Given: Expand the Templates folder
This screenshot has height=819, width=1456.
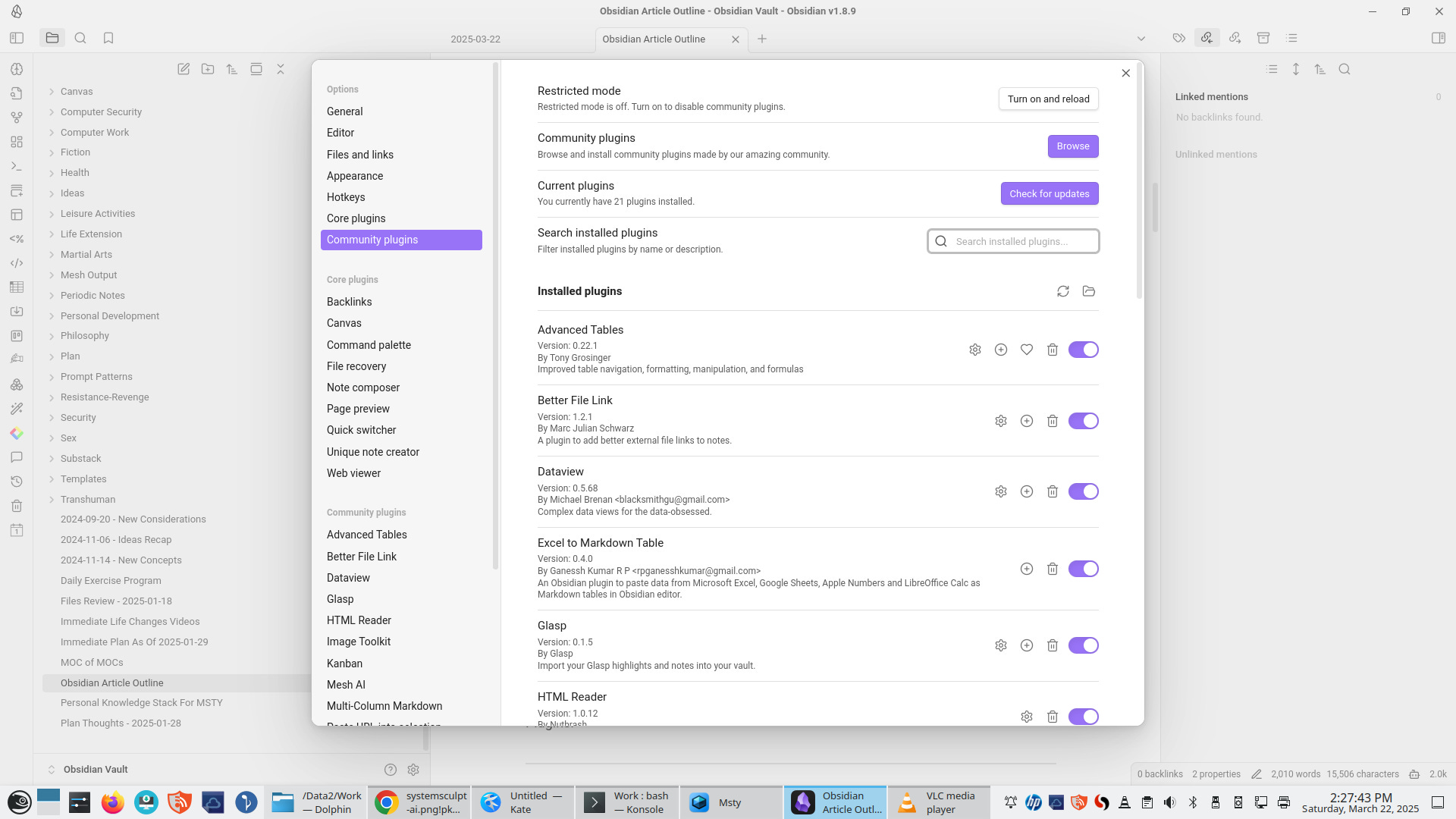Looking at the screenshot, I should [83, 479].
